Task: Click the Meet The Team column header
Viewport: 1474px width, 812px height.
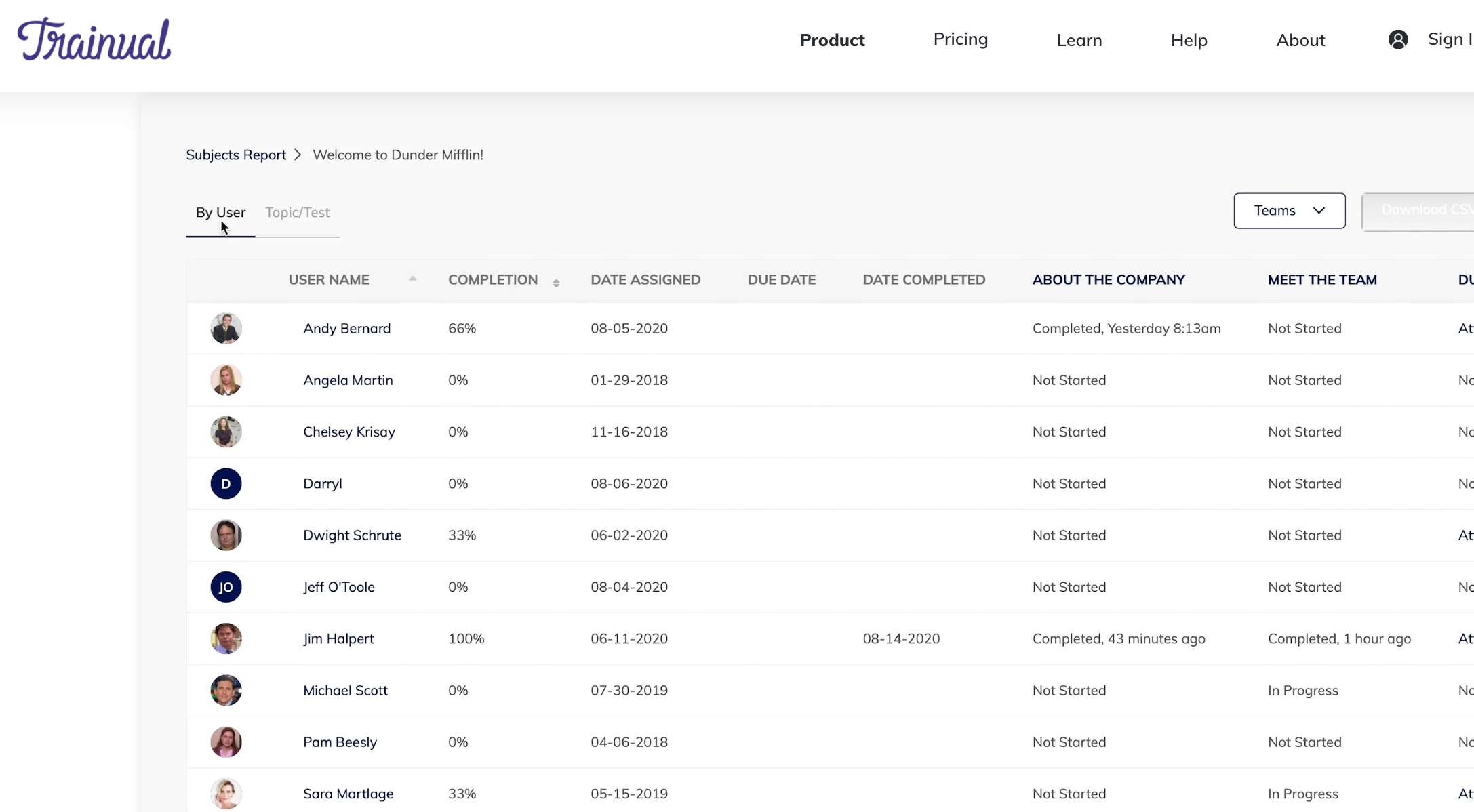Action: 1321,279
